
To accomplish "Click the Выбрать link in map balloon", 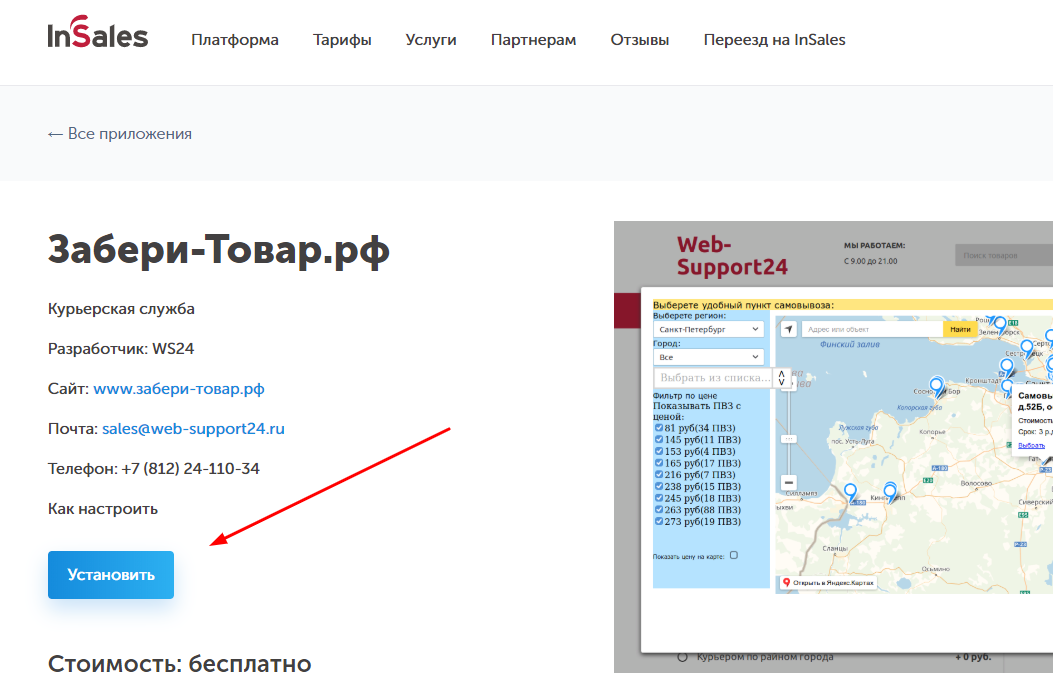I will (1032, 445).
